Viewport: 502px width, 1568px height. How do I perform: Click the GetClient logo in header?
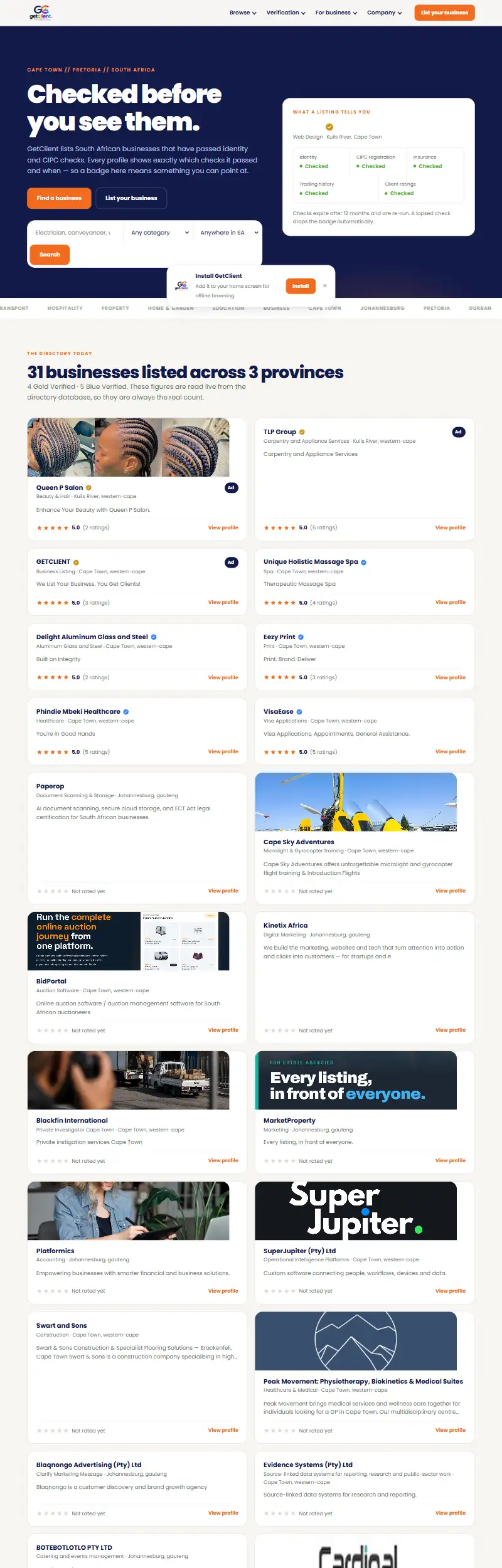[x=41, y=13]
